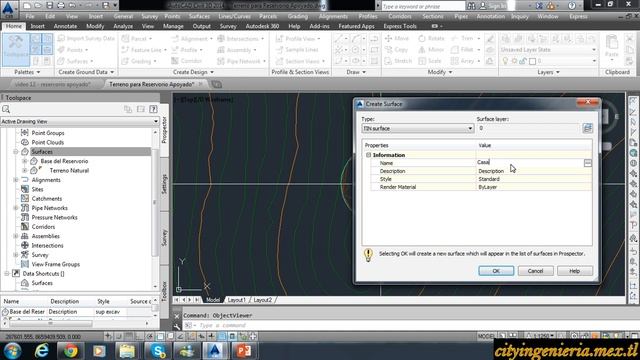Click the Toolspace help icon
This screenshot has height=360, width=640.
[x=153, y=109]
